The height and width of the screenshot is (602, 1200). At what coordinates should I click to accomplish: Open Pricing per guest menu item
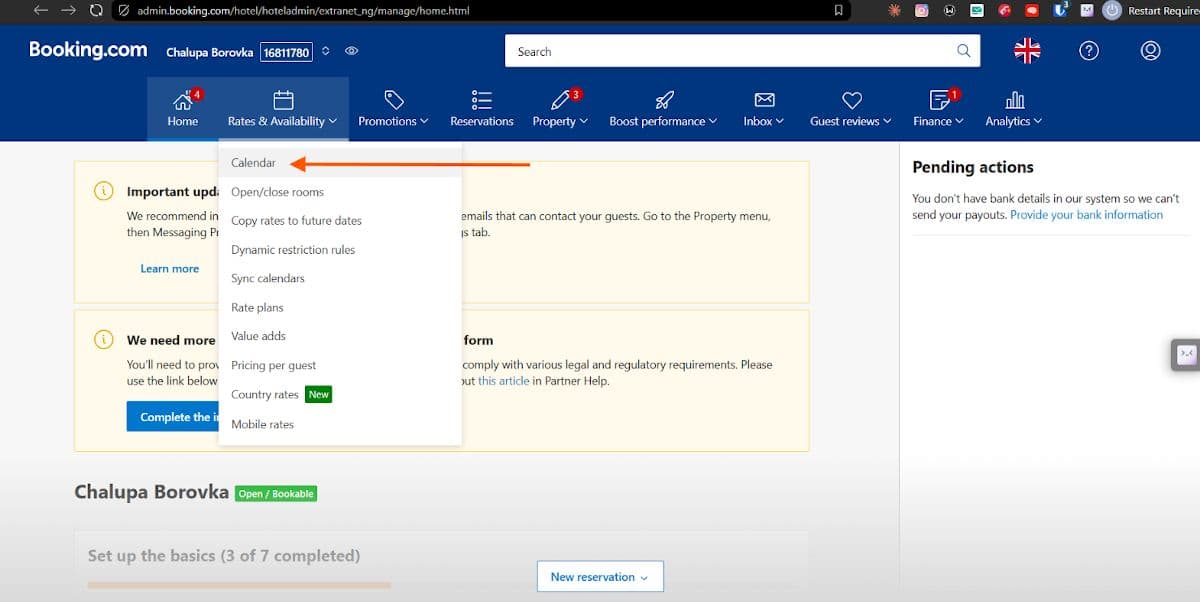click(x=340, y=366)
